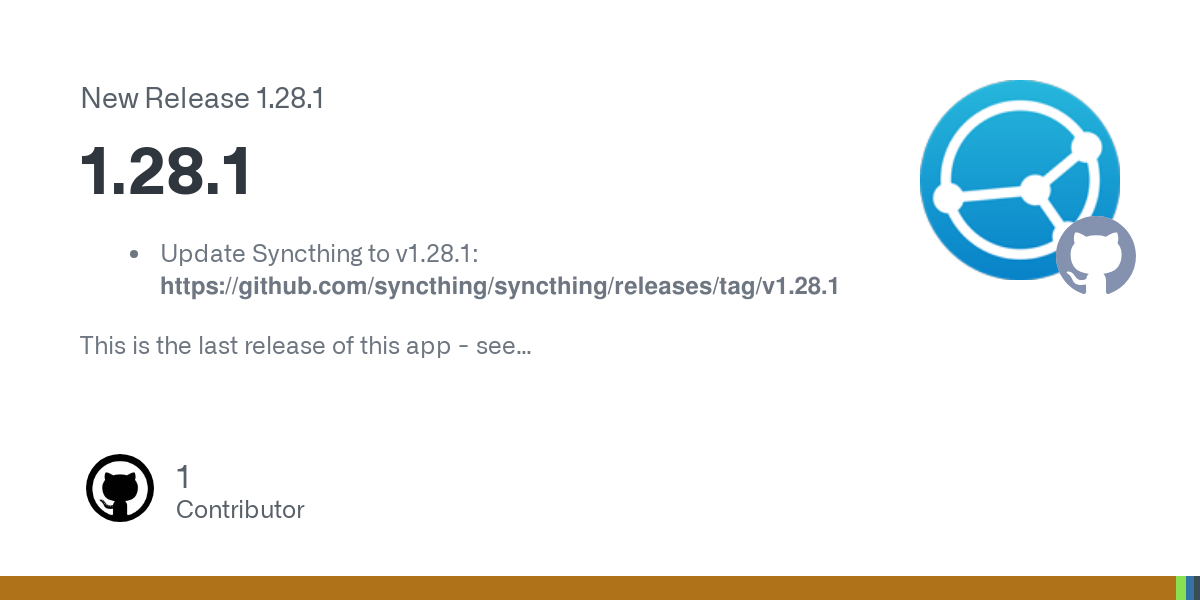Click the dark slate segment at bar's end

tap(1197, 588)
